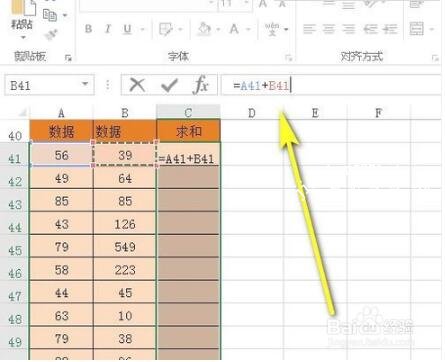This screenshot has width=445, height=362.
Task: Select column F header
Action: coord(379,113)
